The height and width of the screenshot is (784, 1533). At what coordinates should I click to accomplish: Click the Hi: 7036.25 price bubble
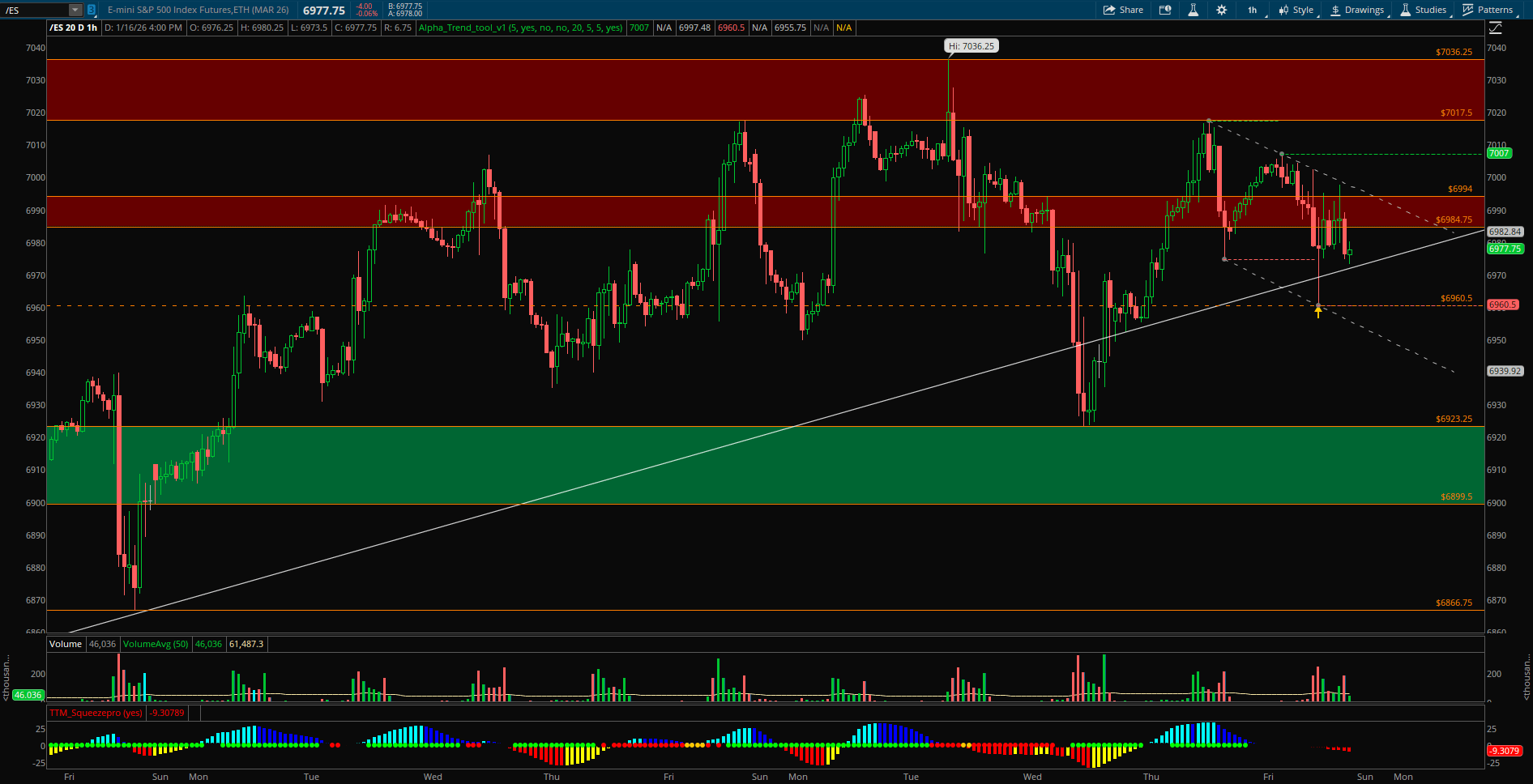pyautogui.click(x=971, y=46)
